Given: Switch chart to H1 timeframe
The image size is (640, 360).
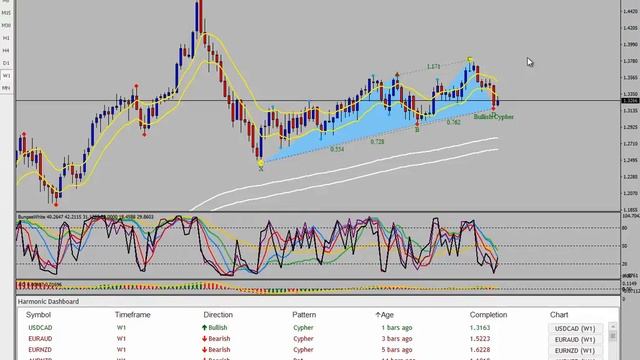Looking at the screenshot, I should coord(6,38).
